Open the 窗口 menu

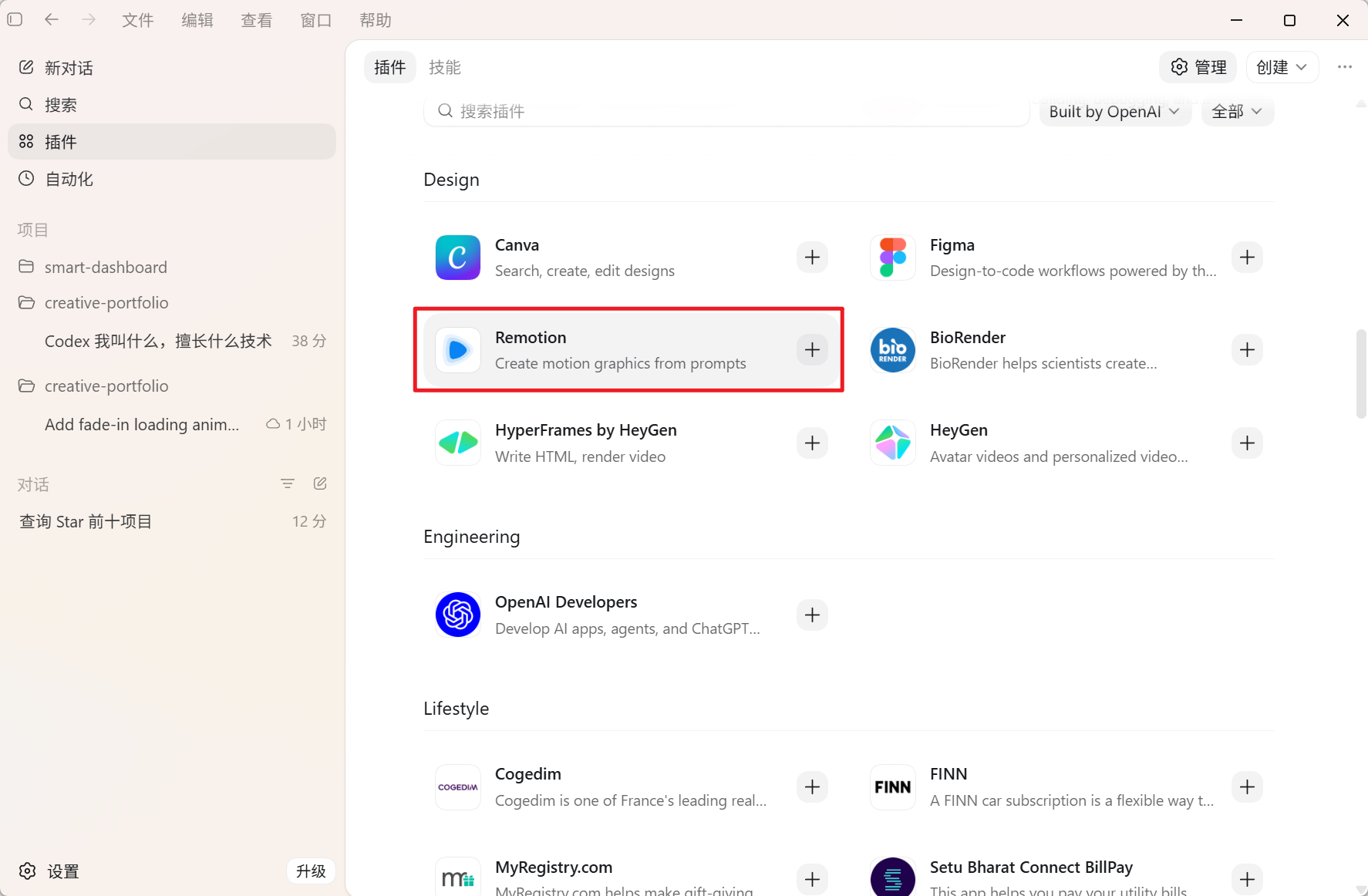pos(316,20)
